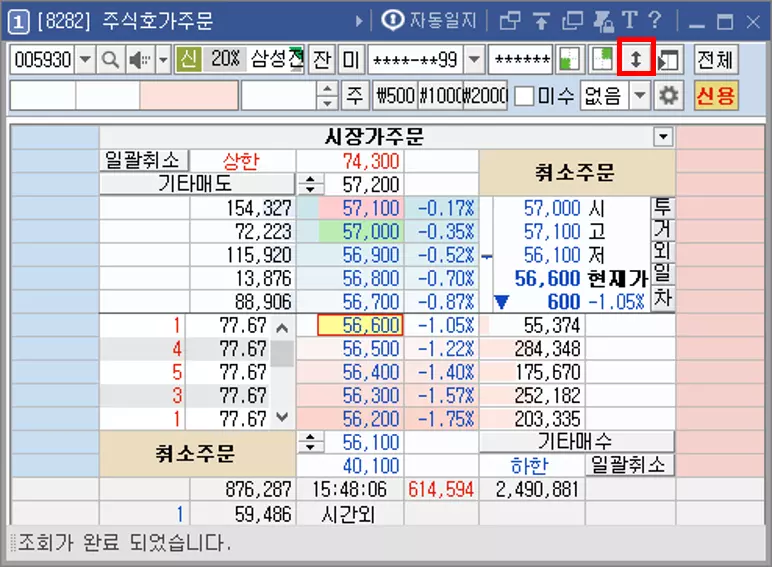Open the 없음 dropdown
772x567 pixels.
point(640,95)
